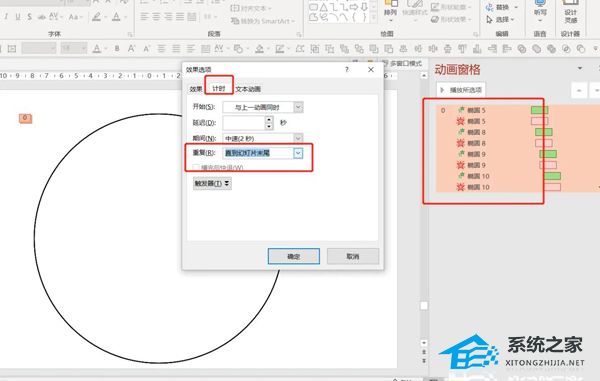Image resolution: width=600 pixels, height=381 pixels.
Task: Decrease the 延迟 delay with the down spinner
Action: point(269,126)
